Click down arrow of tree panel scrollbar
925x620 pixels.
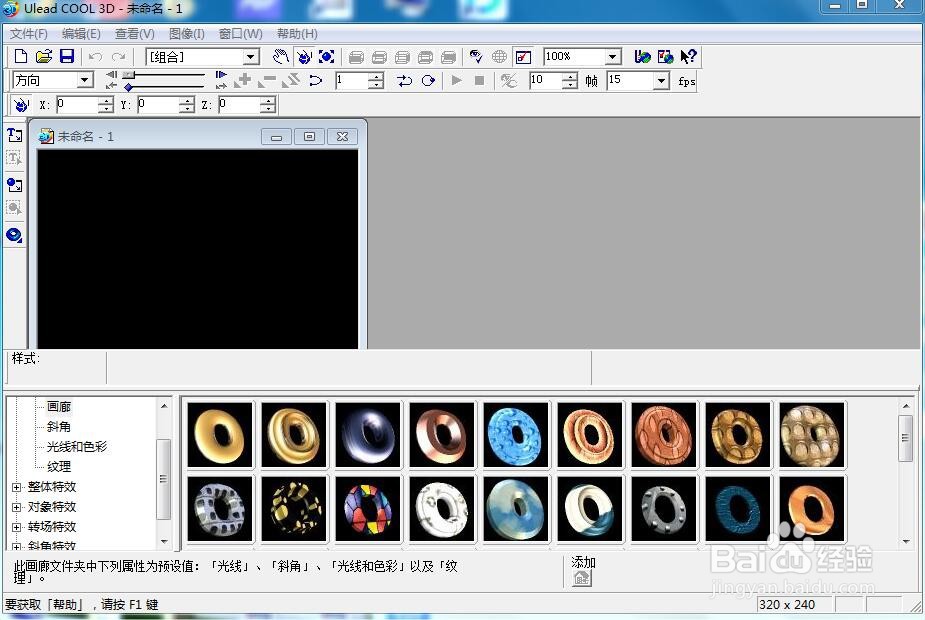164,542
